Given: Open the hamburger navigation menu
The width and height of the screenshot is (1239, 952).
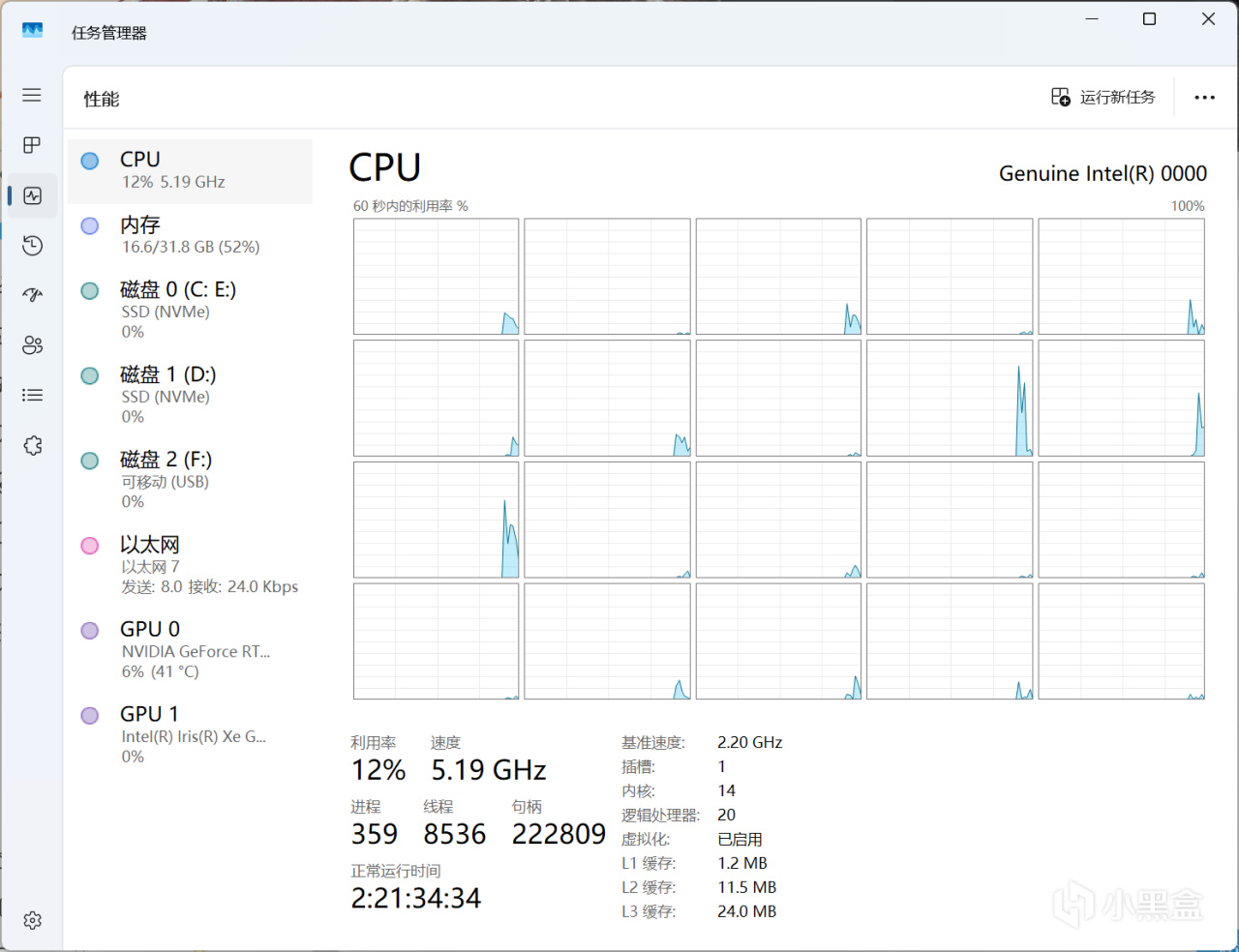Looking at the screenshot, I should (32, 95).
